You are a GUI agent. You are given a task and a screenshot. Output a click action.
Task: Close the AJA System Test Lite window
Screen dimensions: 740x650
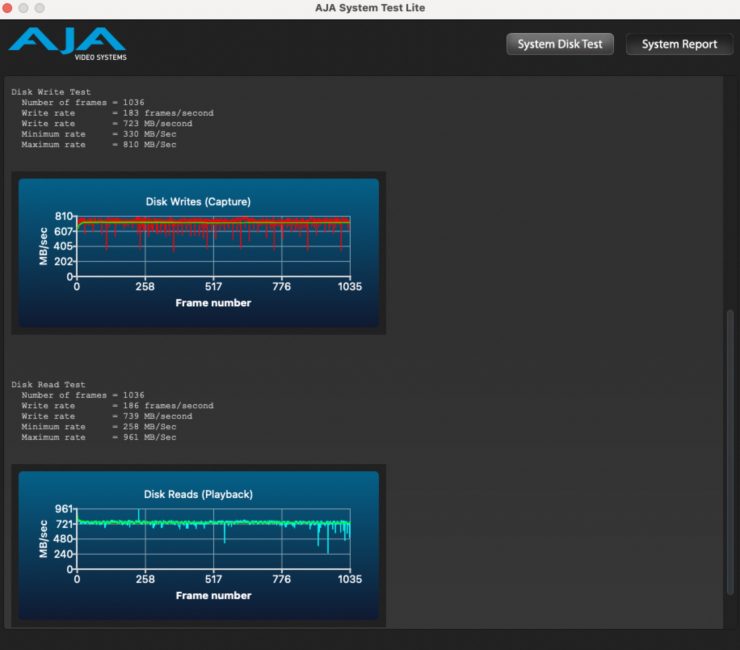pyautogui.click(x=10, y=8)
